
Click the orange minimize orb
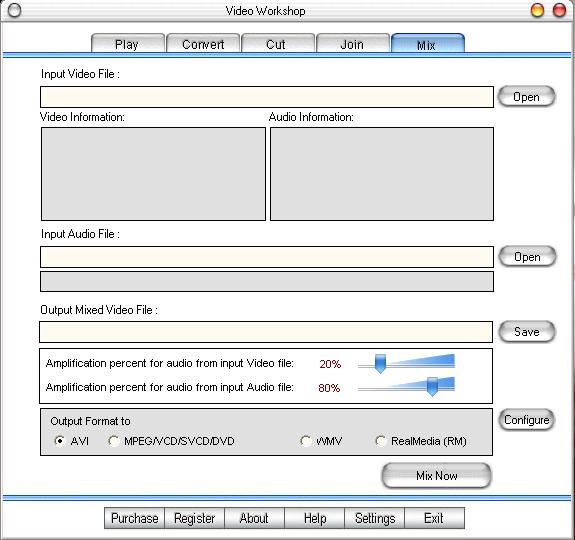coord(537,10)
